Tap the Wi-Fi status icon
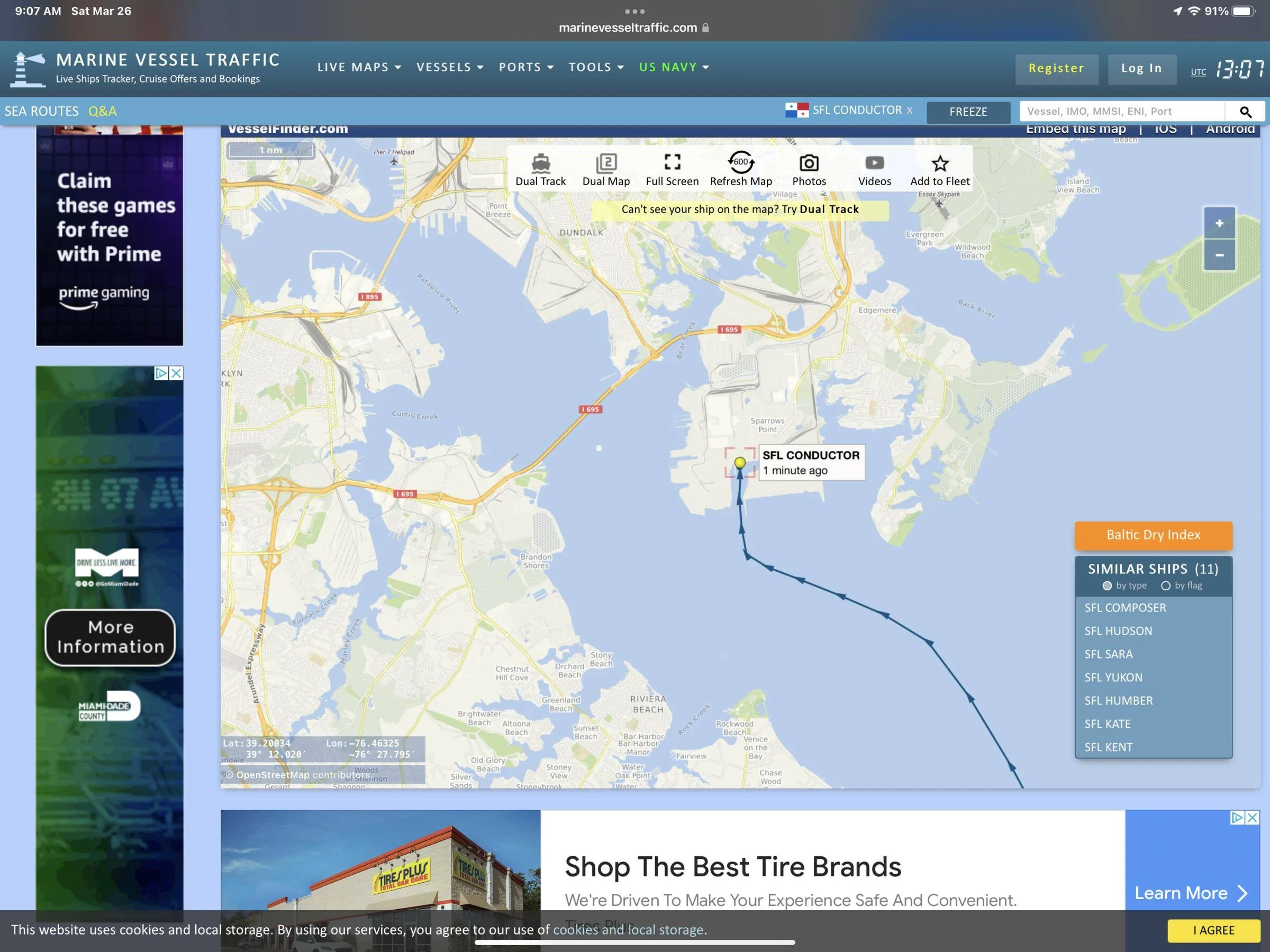1270x952 pixels. [1194, 11]
